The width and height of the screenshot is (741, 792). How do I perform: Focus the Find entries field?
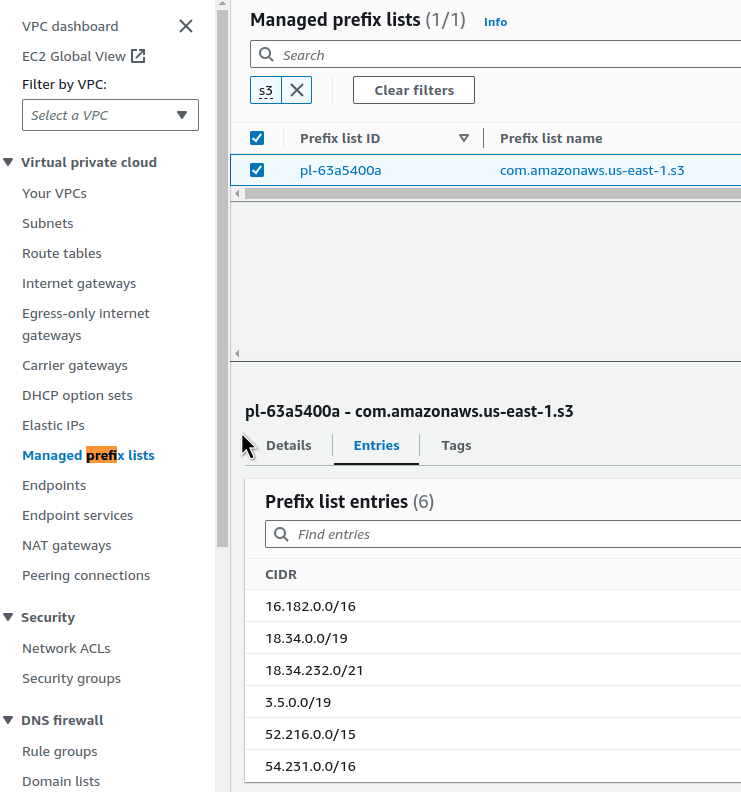(503, 534)
